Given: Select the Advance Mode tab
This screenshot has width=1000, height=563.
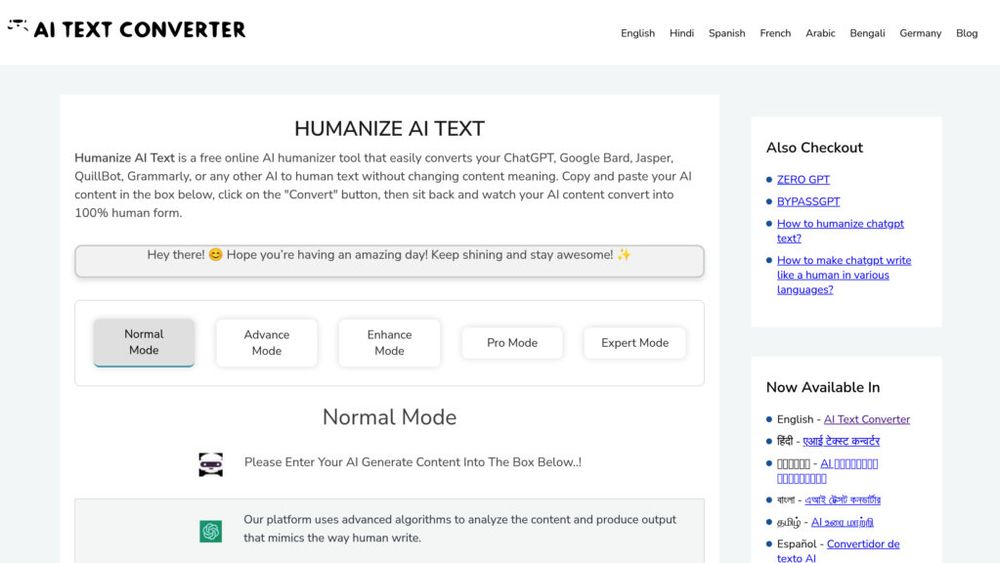Looking at the screenshot, I should click(x=267, y=342).
